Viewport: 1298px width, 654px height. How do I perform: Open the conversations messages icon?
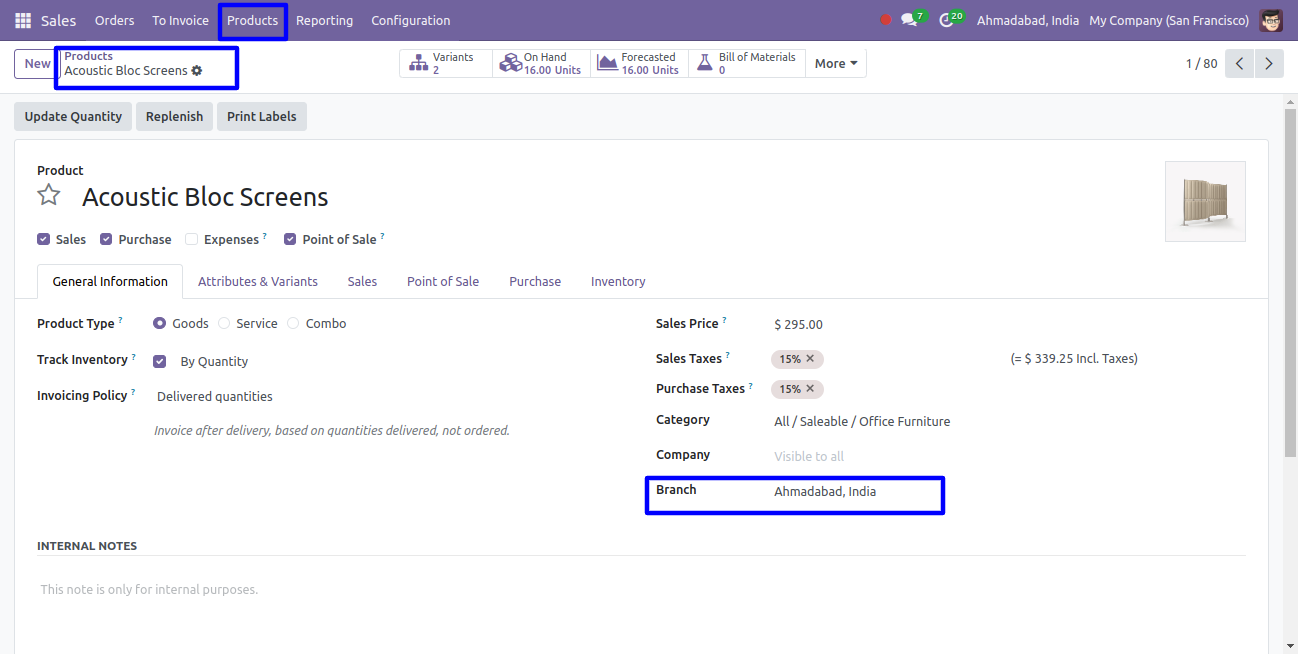[x=909, y=20]
